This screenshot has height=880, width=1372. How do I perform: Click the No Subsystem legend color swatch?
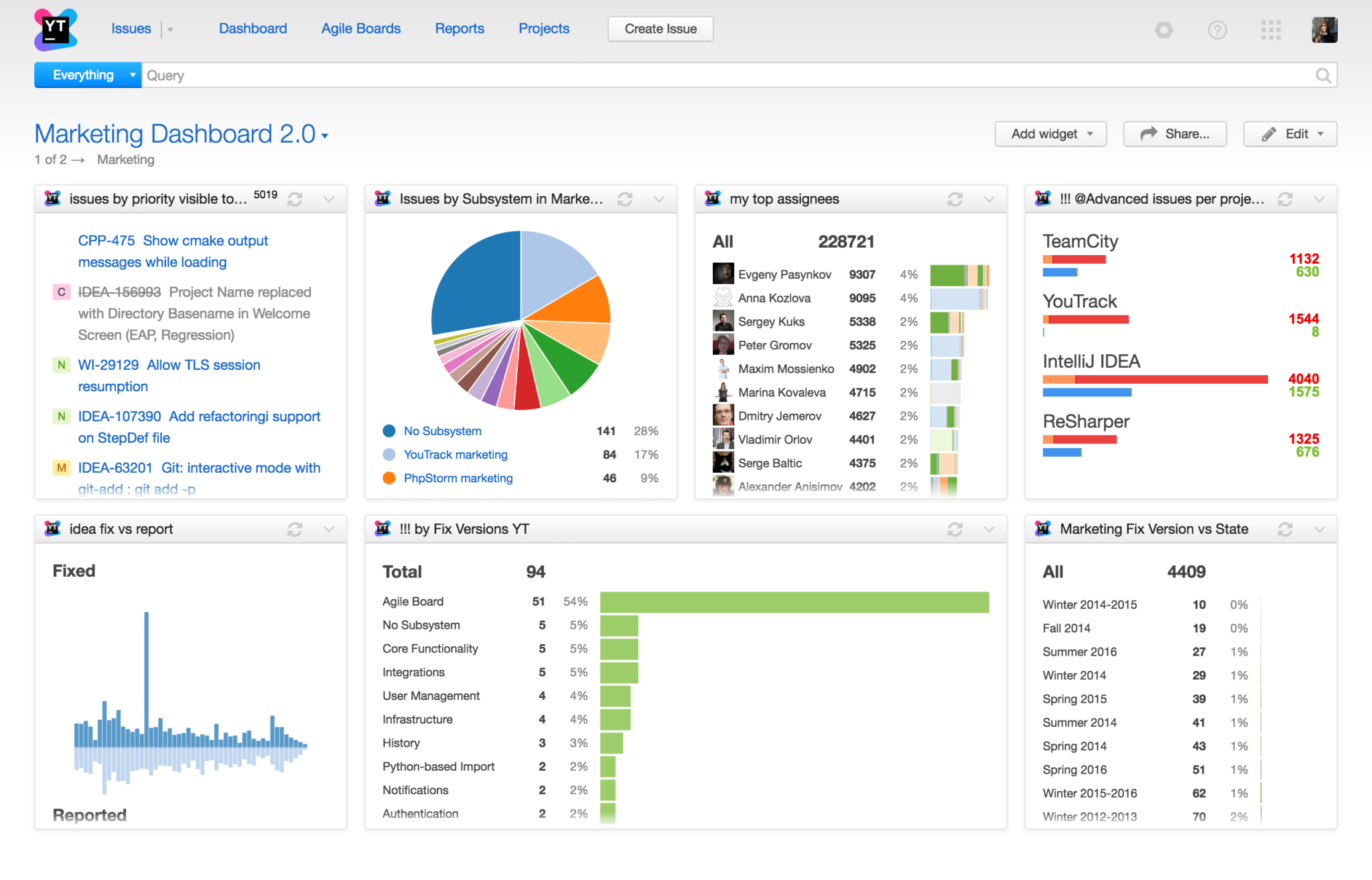pos(389,431)
